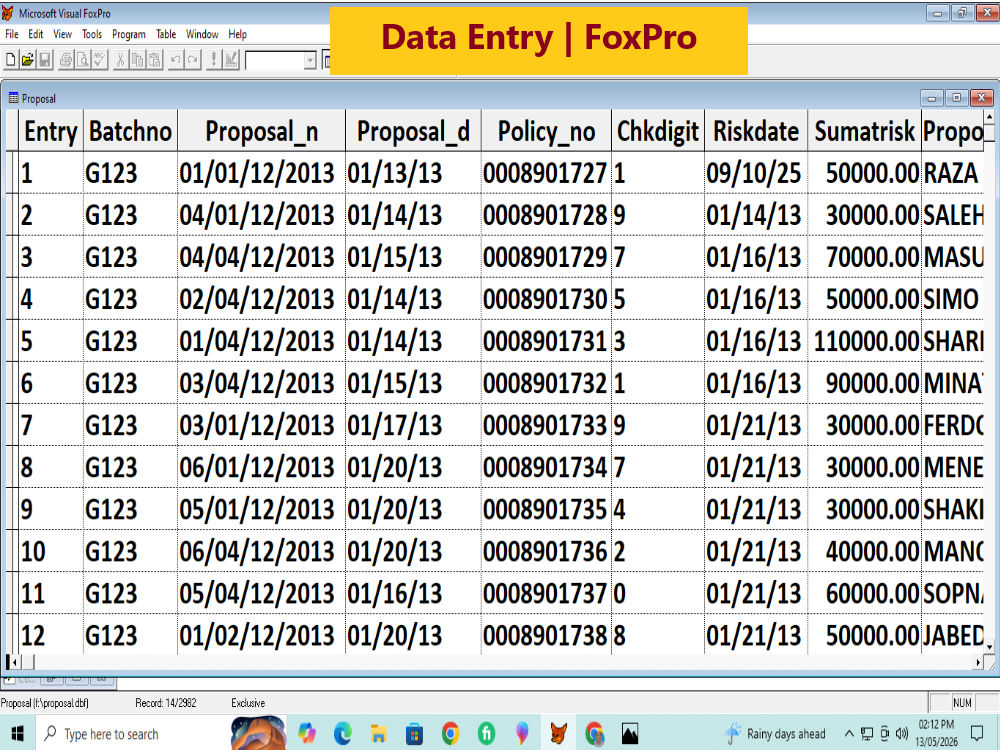Click the Run exclamation mark icon

[x=214, y=60]
